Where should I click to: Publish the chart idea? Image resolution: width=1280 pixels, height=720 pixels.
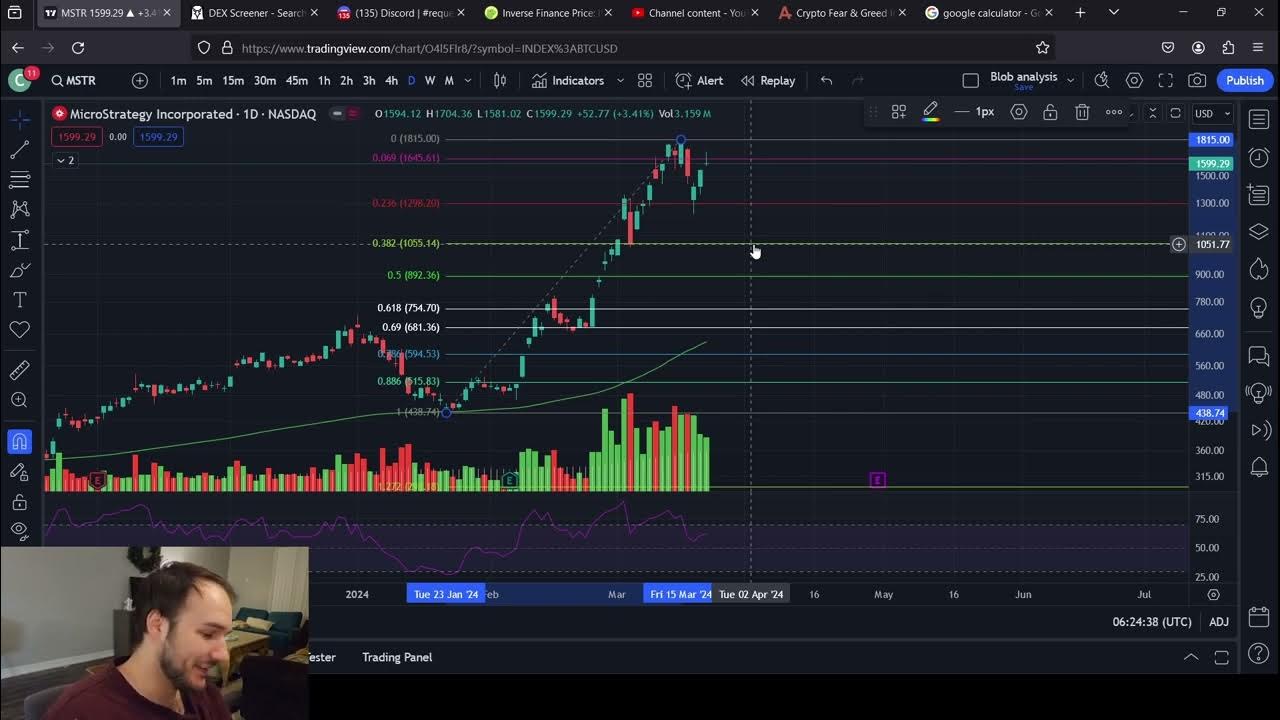[x=1245, y=81]
